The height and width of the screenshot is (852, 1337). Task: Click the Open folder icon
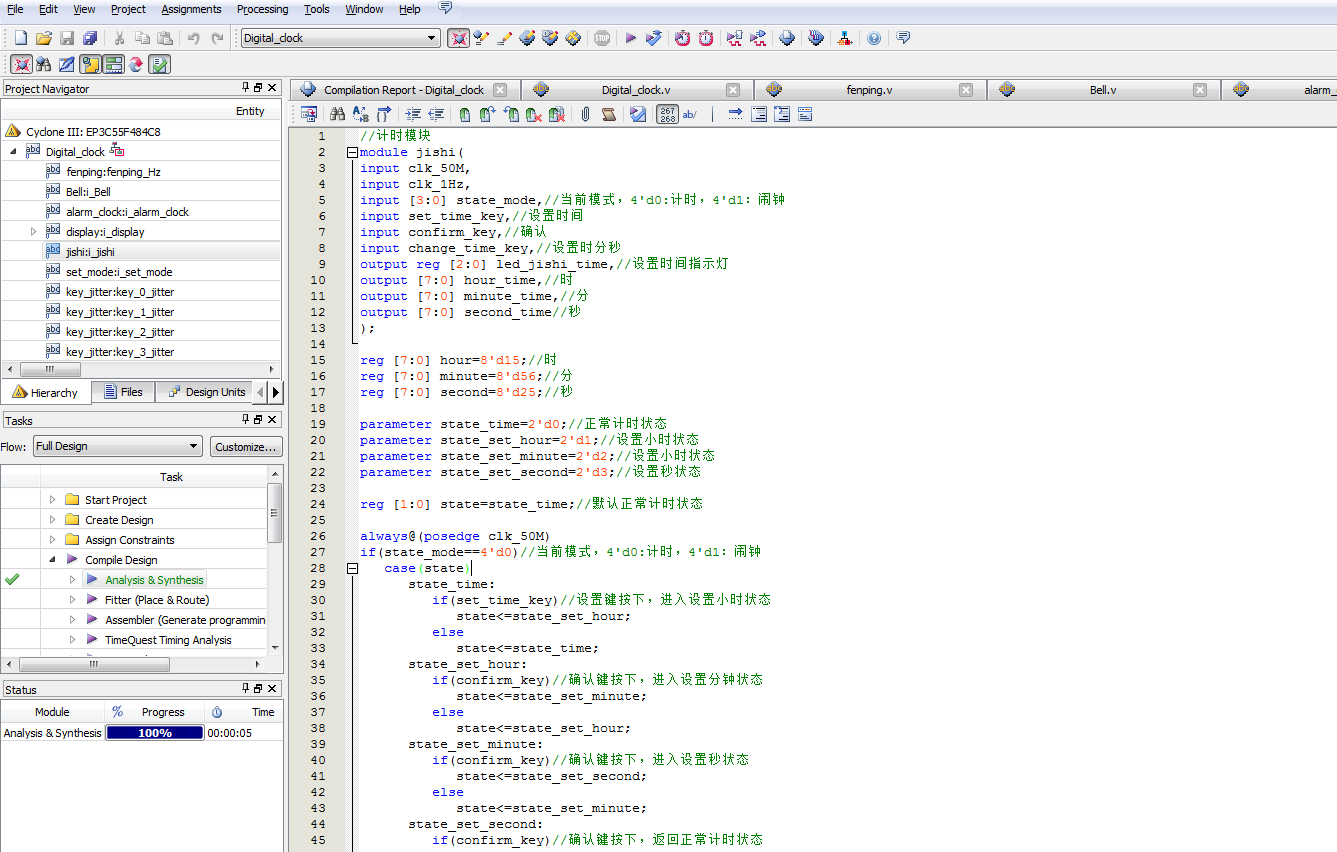coord(43,38)
